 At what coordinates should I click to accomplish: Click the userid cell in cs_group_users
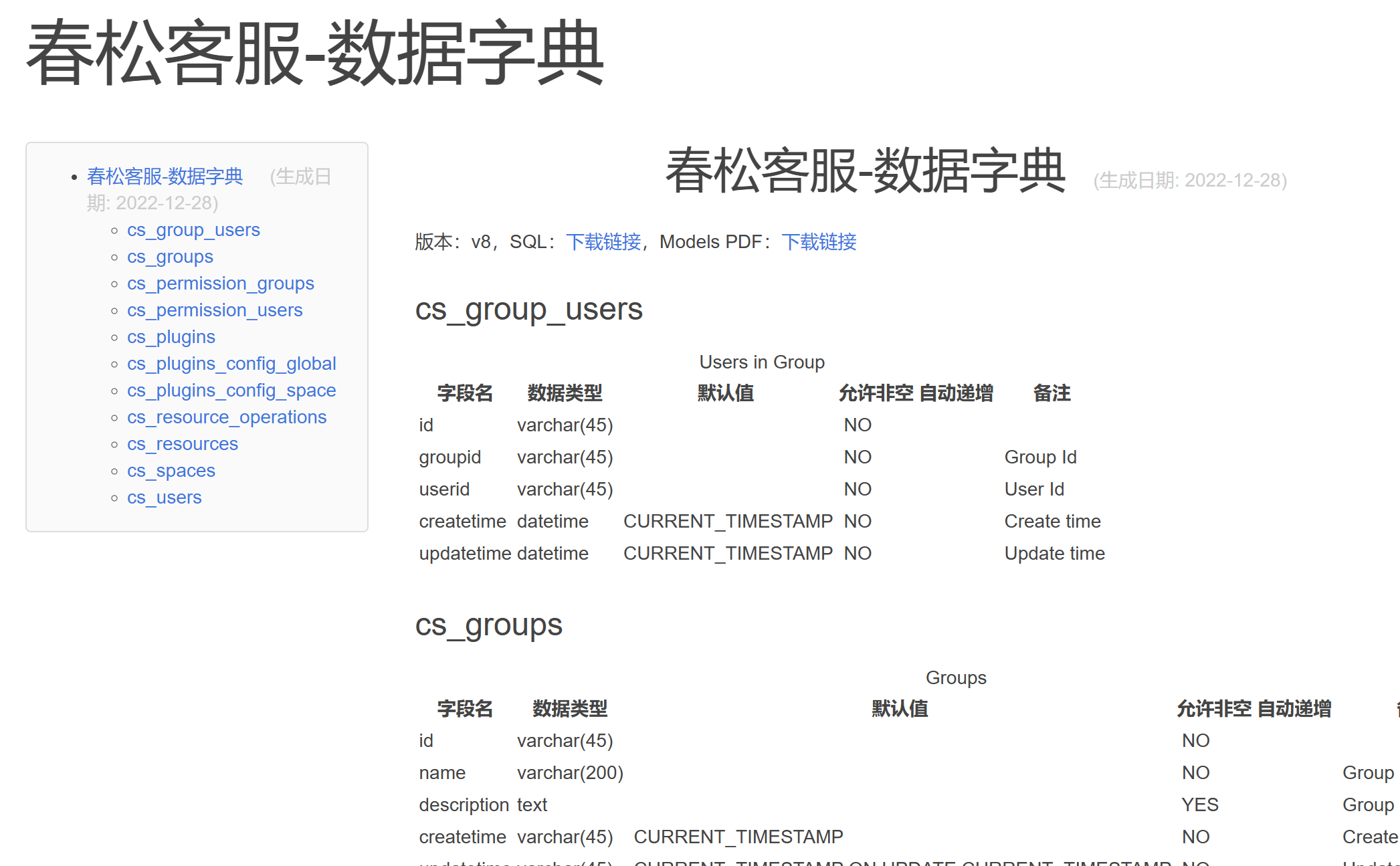coord(444,490)
